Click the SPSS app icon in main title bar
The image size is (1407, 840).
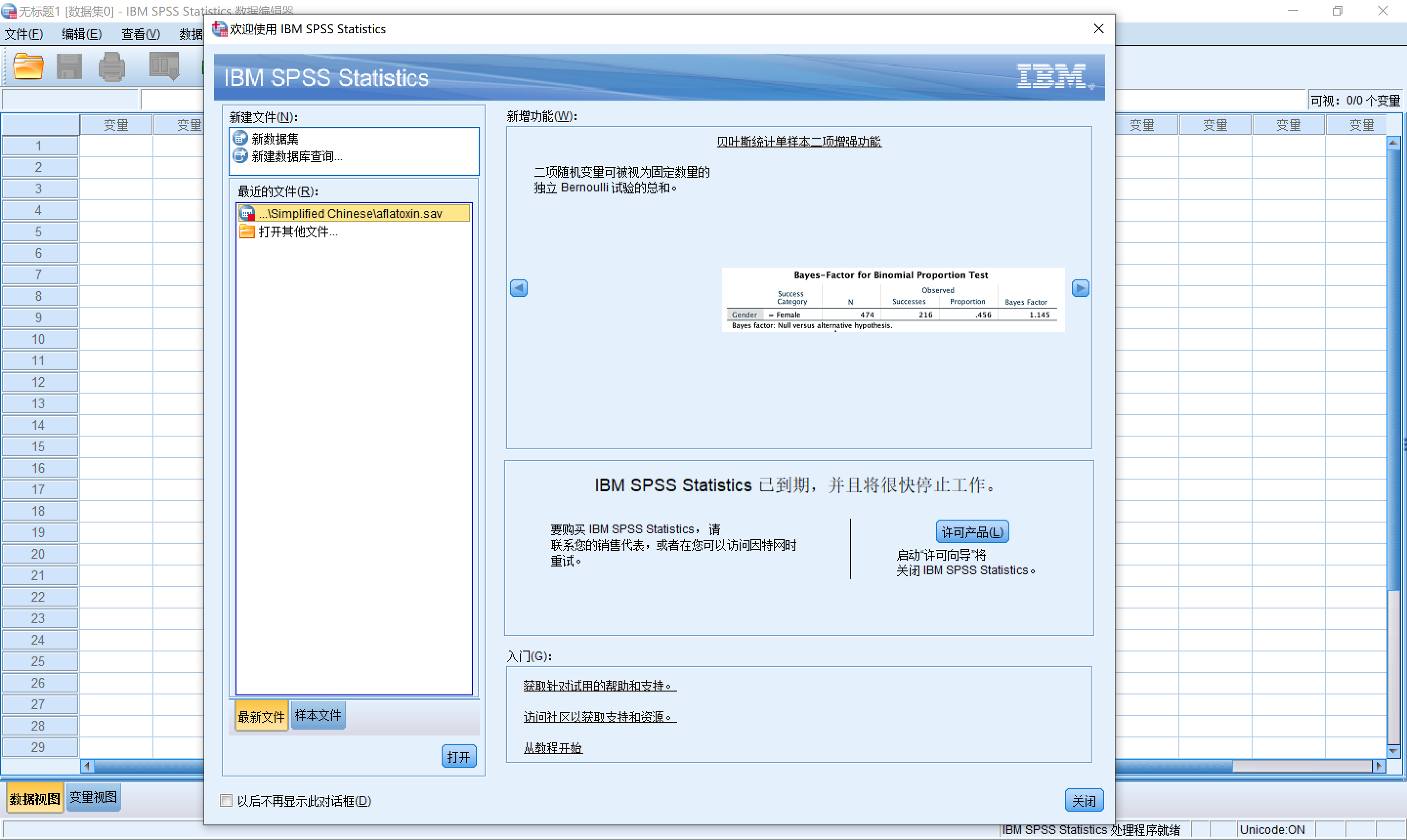(x=8, y=11)
